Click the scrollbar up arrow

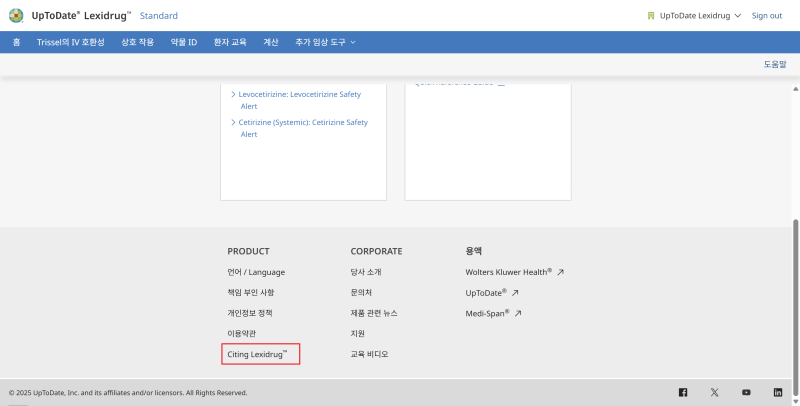[795, 89]
